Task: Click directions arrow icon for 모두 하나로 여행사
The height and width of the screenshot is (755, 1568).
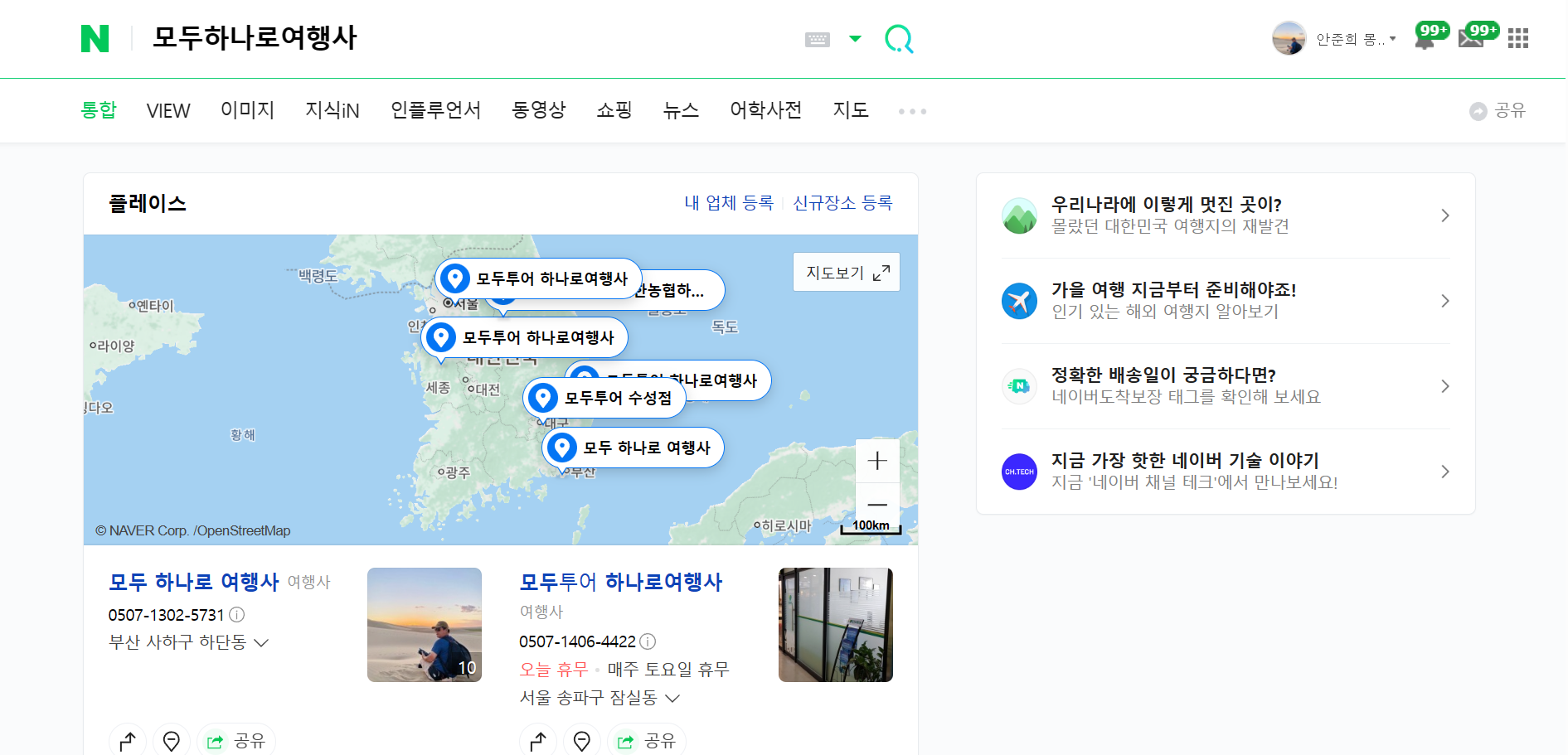Action: 128,741
